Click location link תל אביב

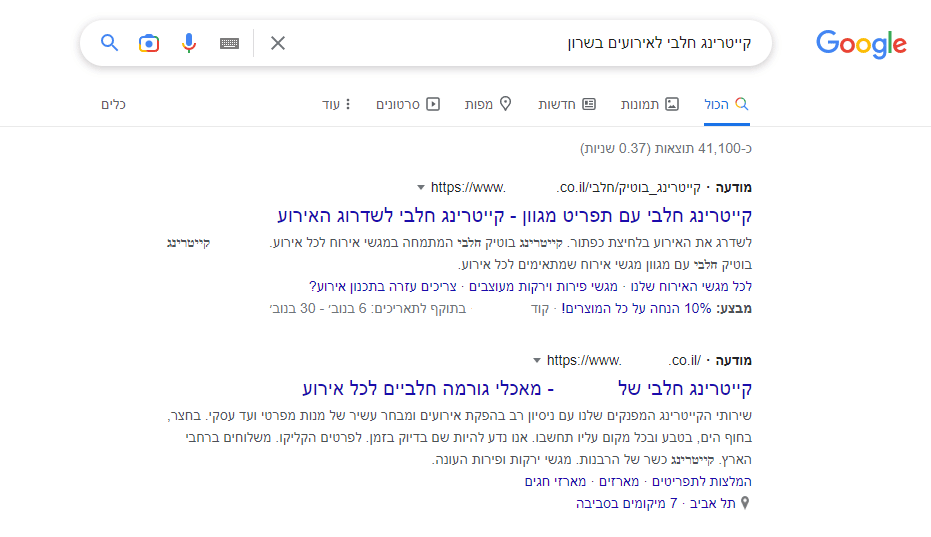(x=712, y=503)
